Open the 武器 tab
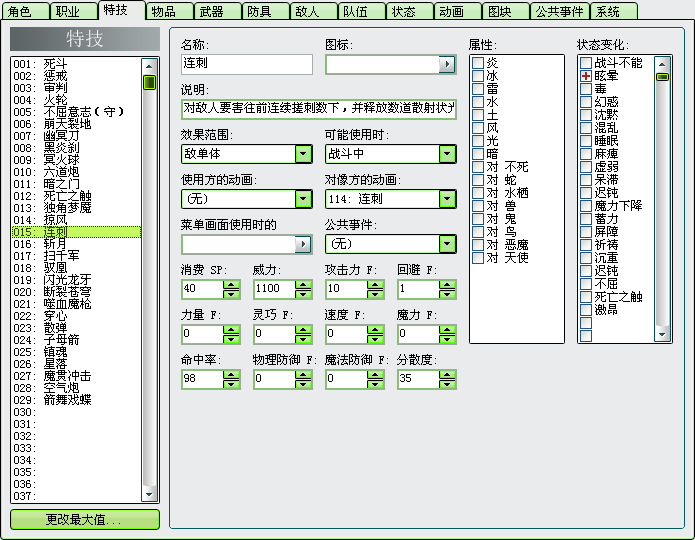This screenshot has height=540, width=695. pyautogui.click(x=218, y=11)
